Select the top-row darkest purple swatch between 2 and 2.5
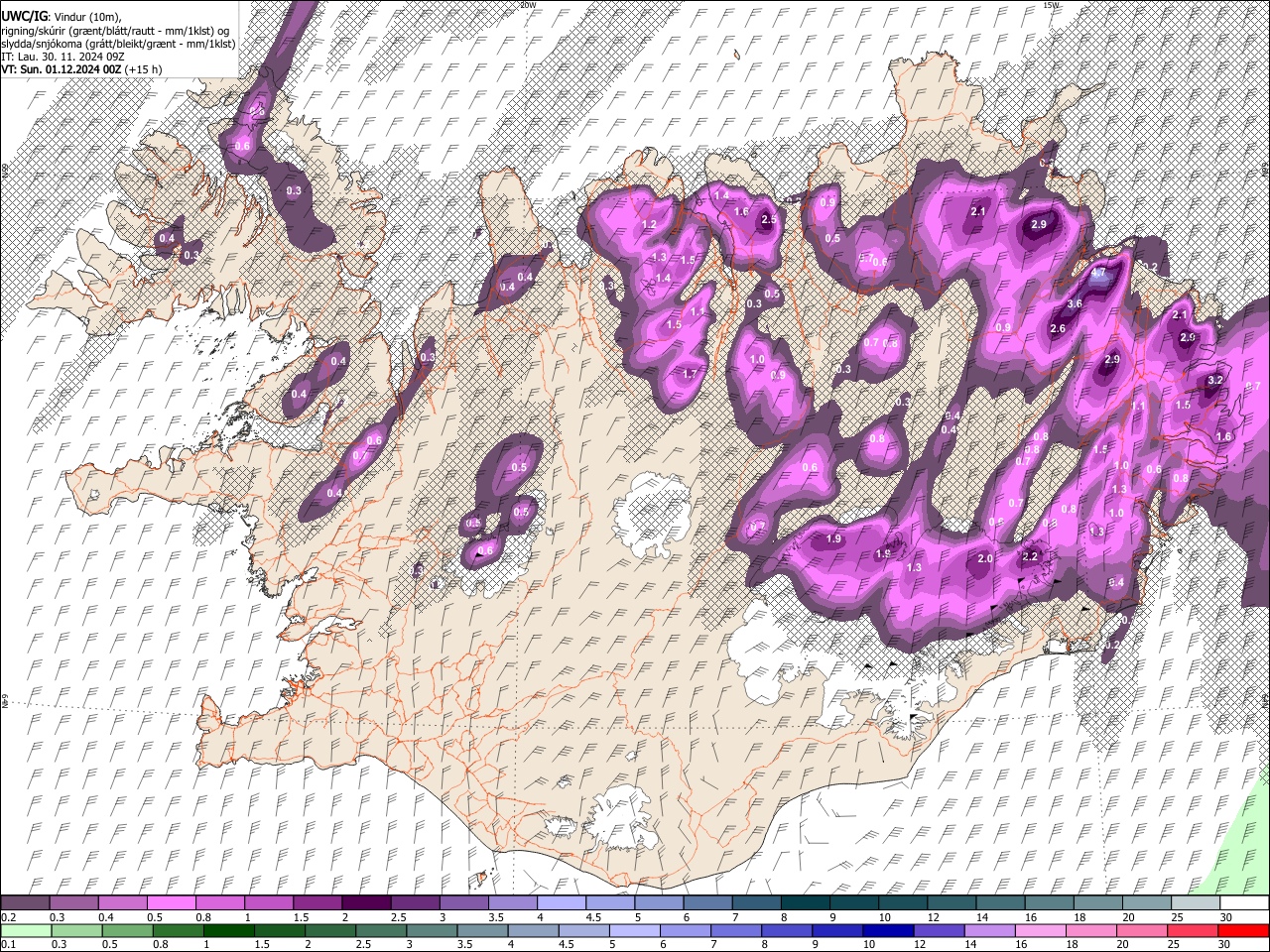This screenshot has height=952, width=1270. [365, 902]
